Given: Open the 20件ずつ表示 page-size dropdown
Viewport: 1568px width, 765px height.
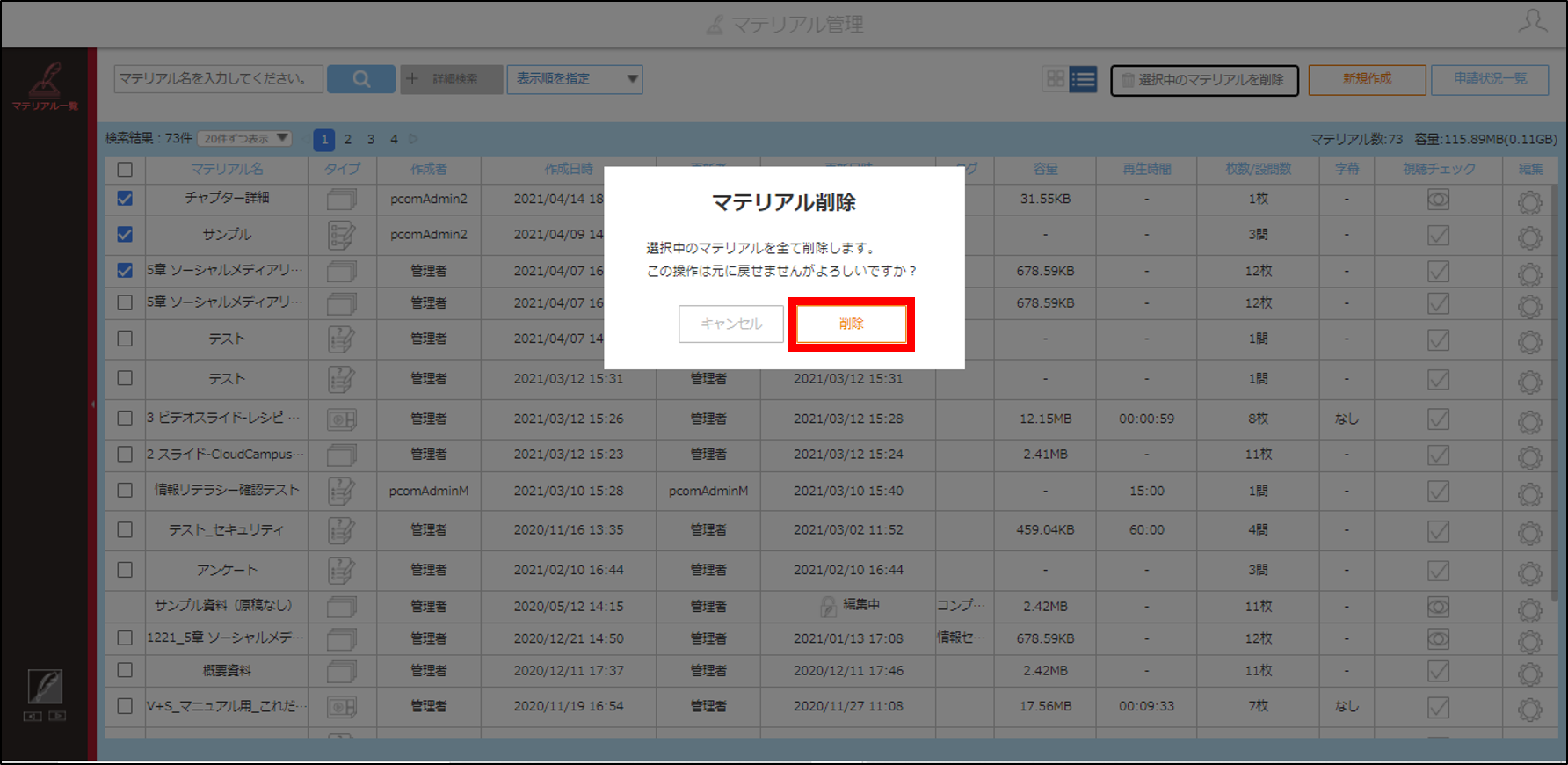Looking at the screenshot, I should tap(244, 138).
